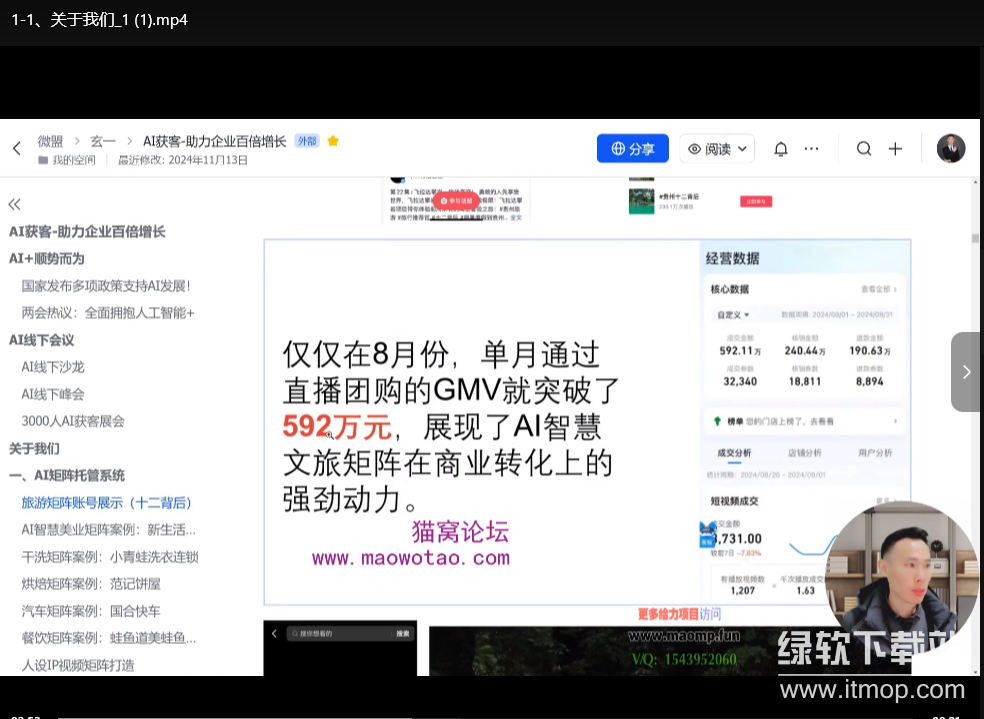Expand the 榜单 row arrow

[894, 421]
